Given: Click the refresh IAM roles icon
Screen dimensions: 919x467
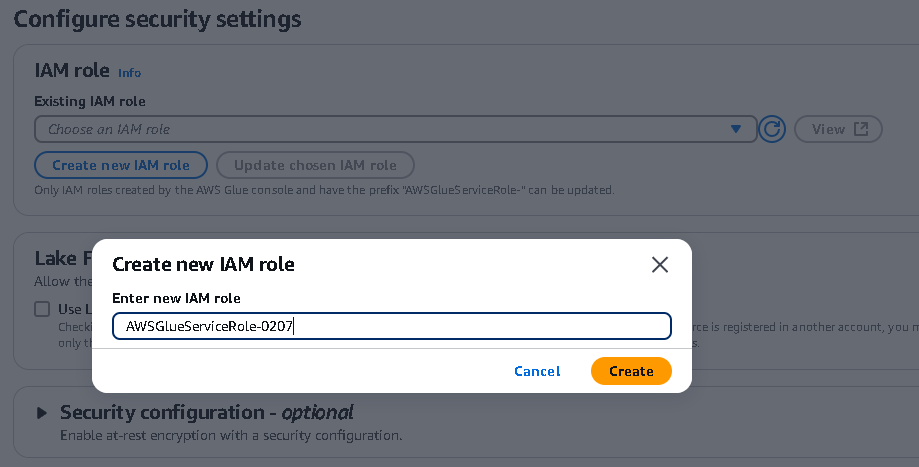Looking at the screenshot, I should pos(771,129).
